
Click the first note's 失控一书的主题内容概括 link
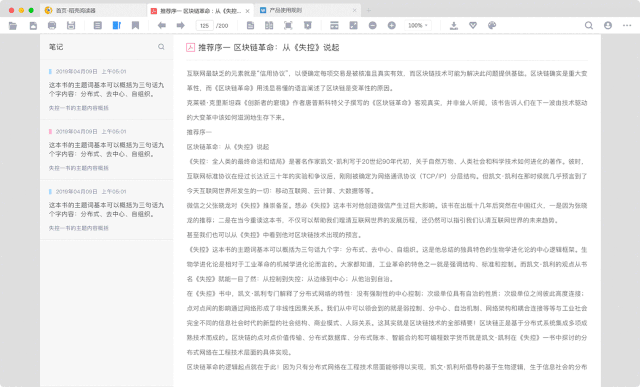(79, 108)
